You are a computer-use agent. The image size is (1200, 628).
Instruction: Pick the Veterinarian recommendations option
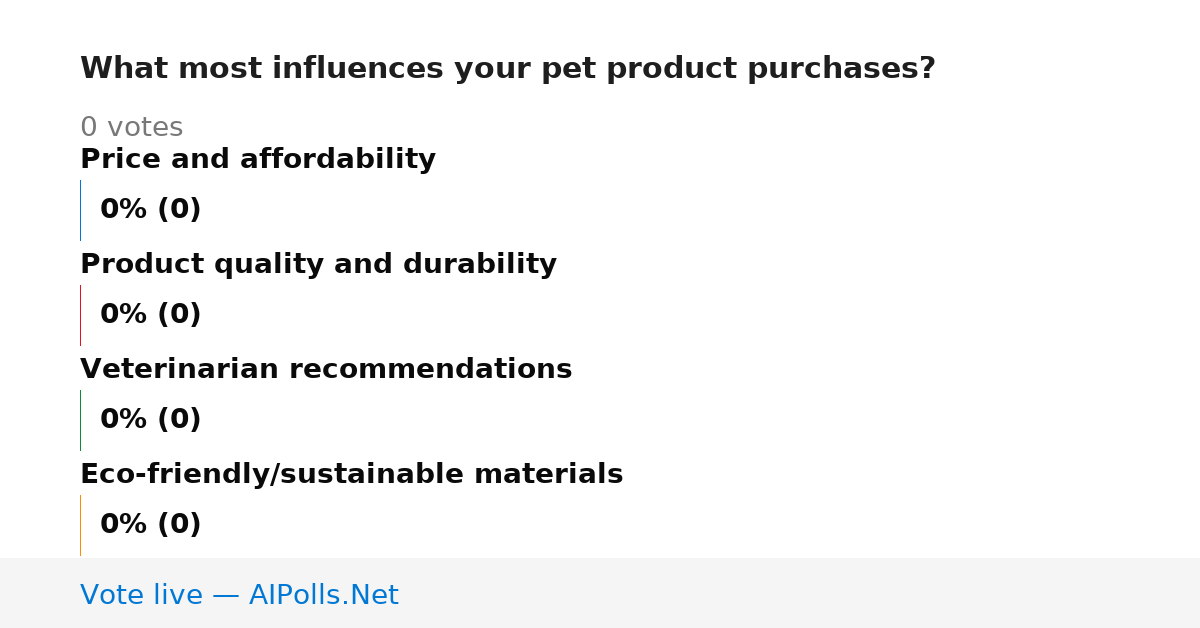tap(326, 369)
